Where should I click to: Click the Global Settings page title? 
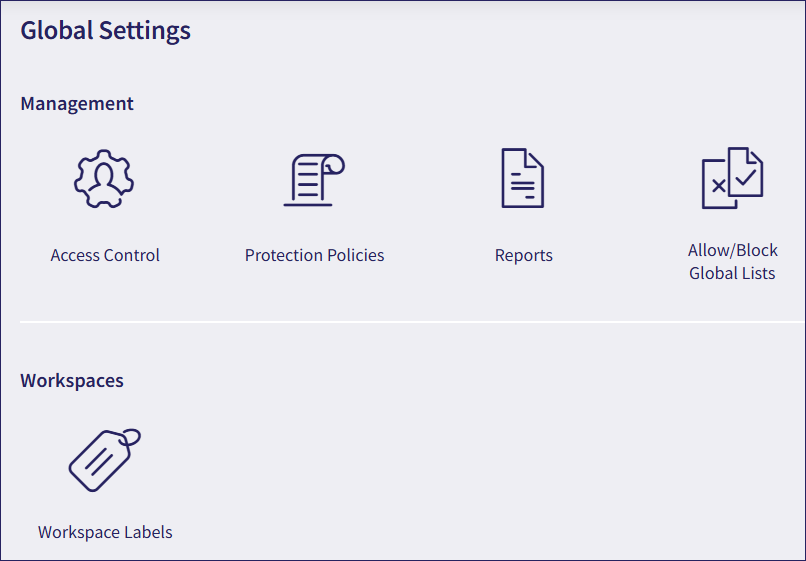tap(105, 30)
